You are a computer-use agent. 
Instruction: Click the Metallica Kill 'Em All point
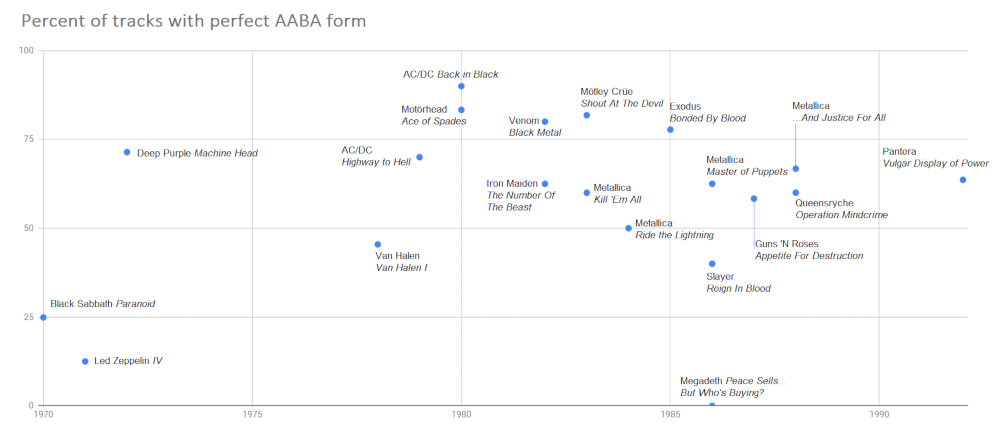tap(587, 193)
